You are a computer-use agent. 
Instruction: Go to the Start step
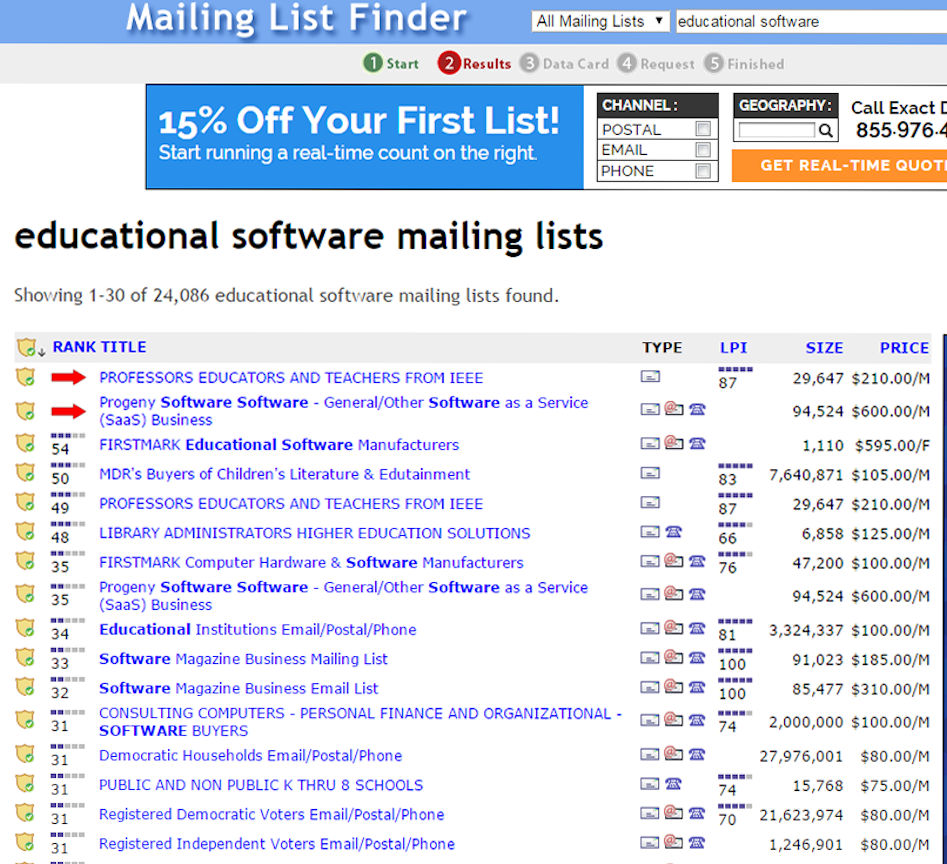pos(391,63)
